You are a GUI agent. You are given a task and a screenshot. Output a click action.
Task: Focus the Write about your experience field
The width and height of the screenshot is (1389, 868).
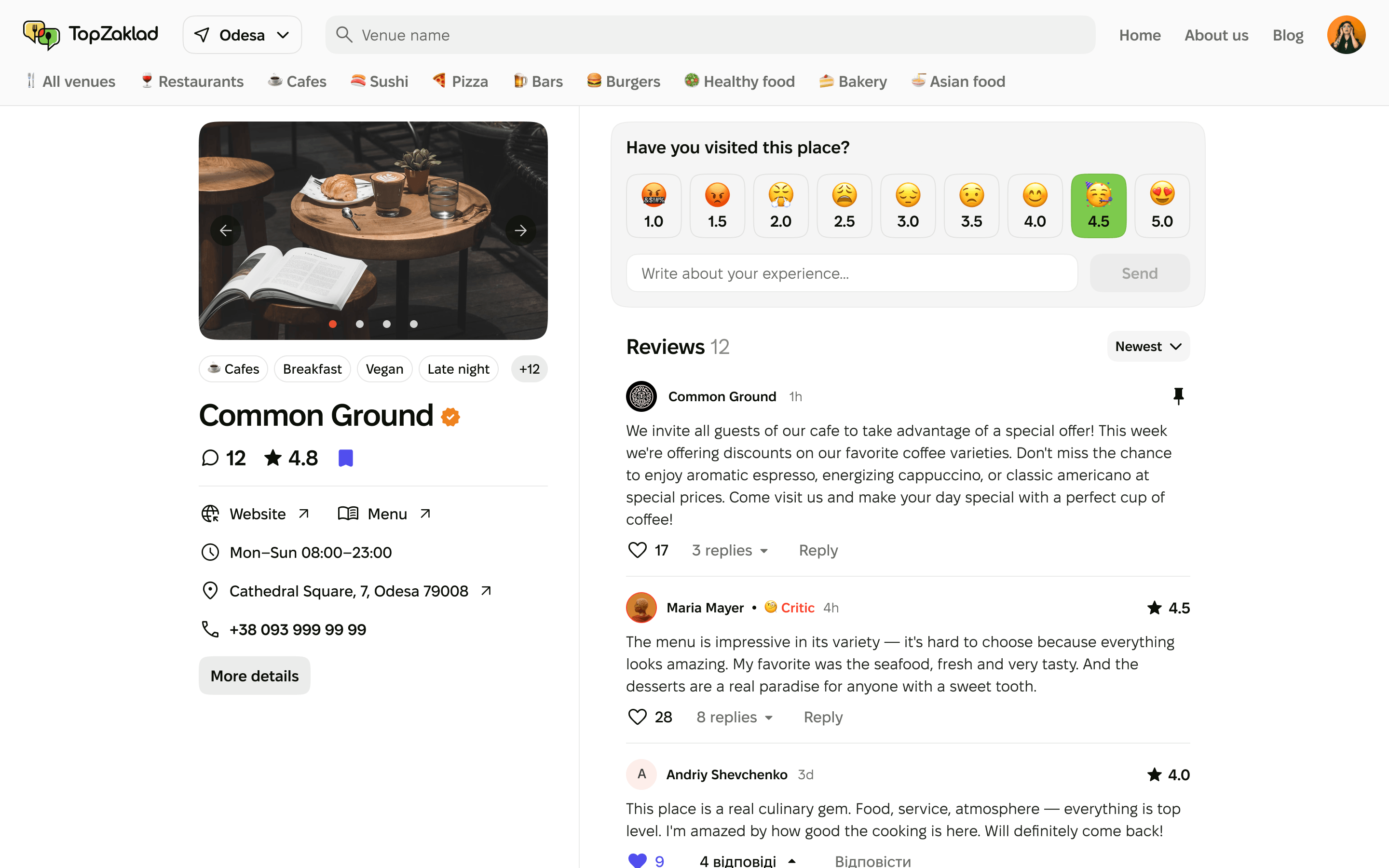852,273
